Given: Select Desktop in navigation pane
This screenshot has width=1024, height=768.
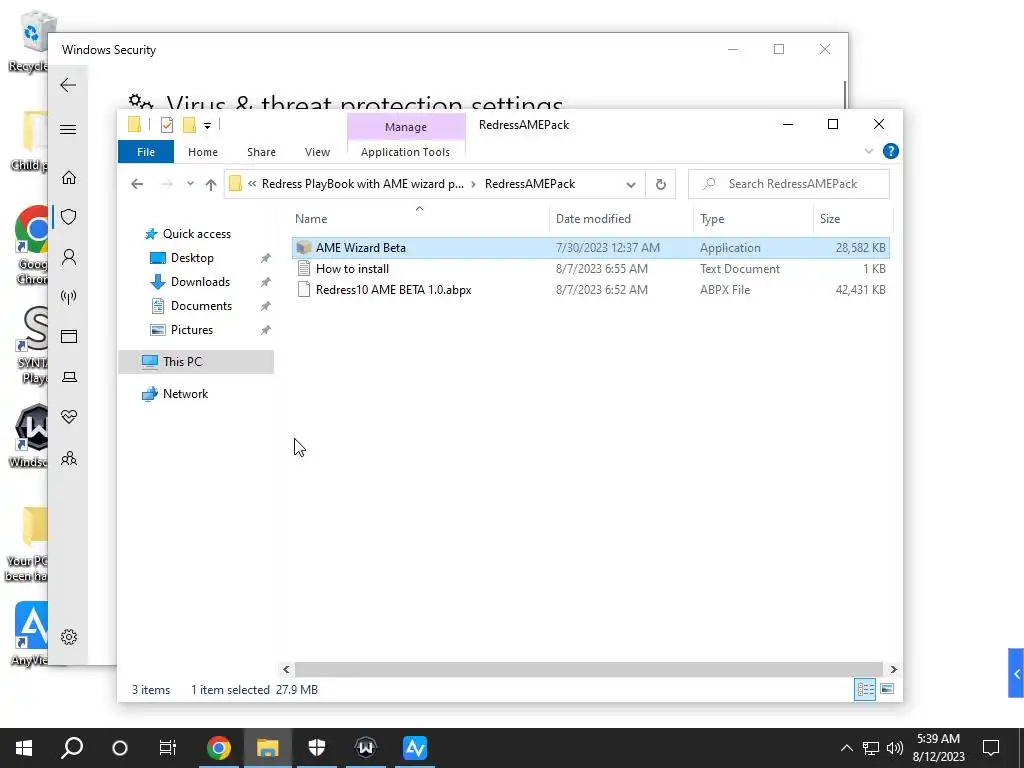Looking at the screenshot, I should coord(192,258).
